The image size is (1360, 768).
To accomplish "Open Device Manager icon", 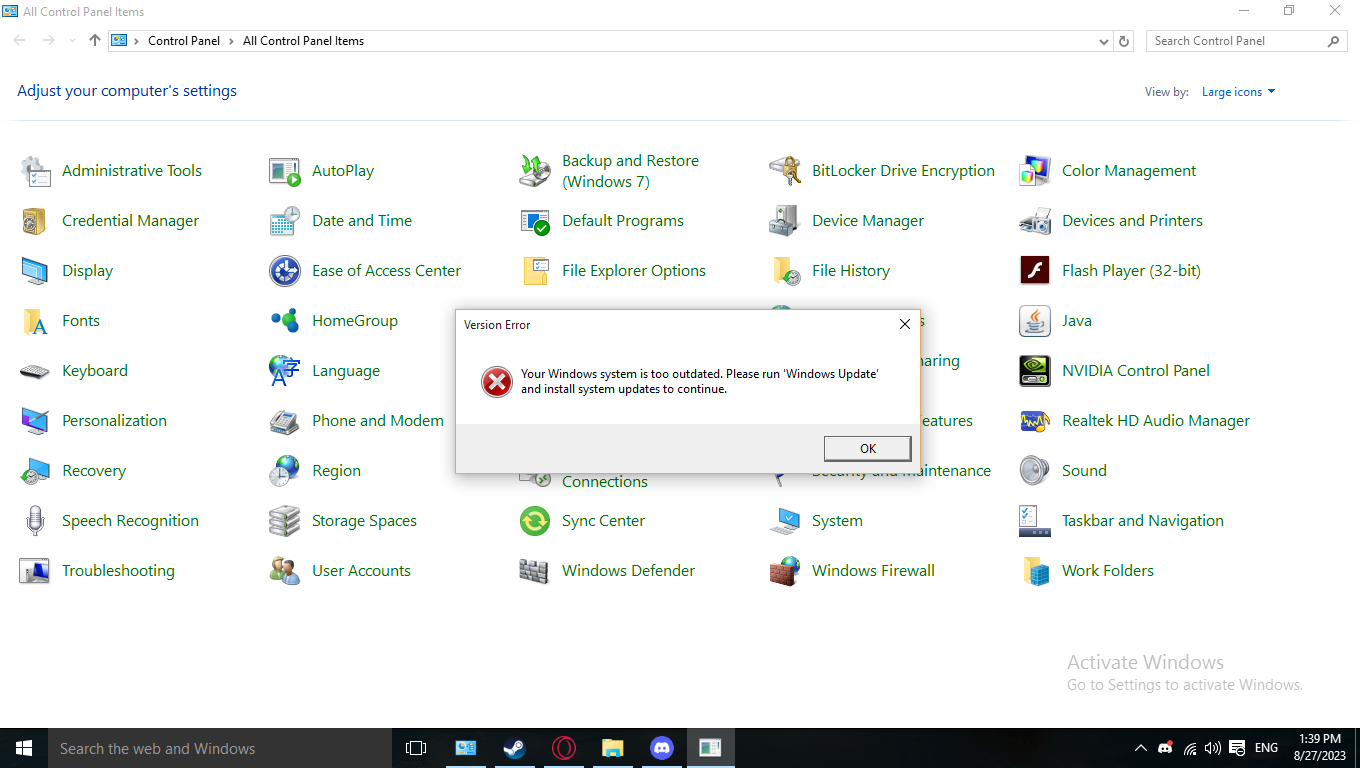I will 785,221.
